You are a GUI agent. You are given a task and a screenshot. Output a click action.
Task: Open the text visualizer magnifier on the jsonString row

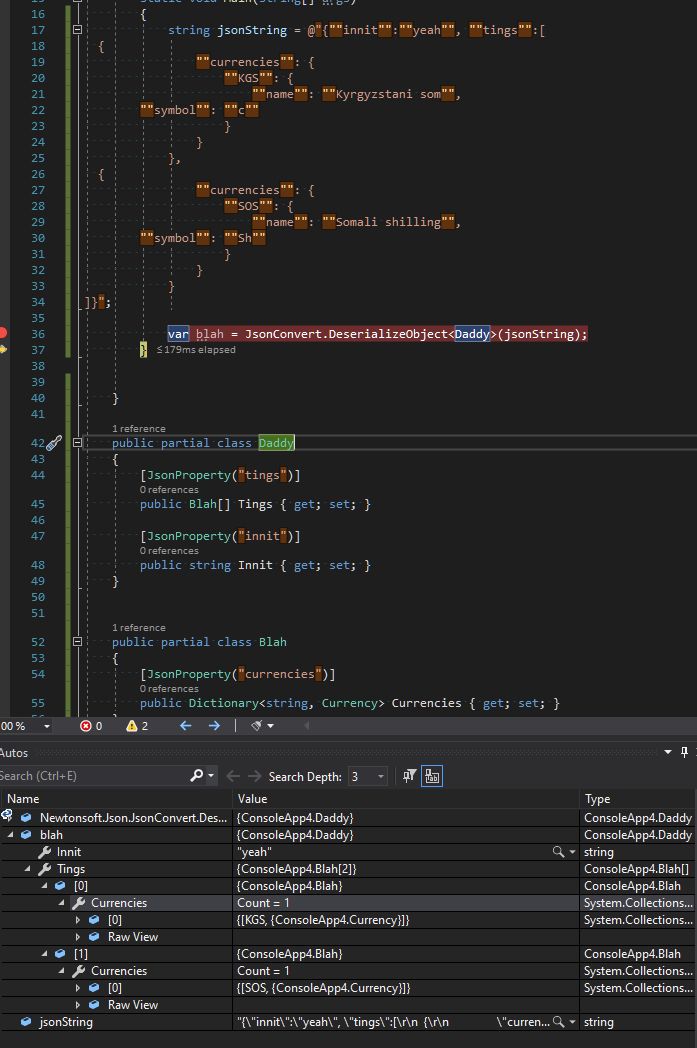click(558, 1021)
